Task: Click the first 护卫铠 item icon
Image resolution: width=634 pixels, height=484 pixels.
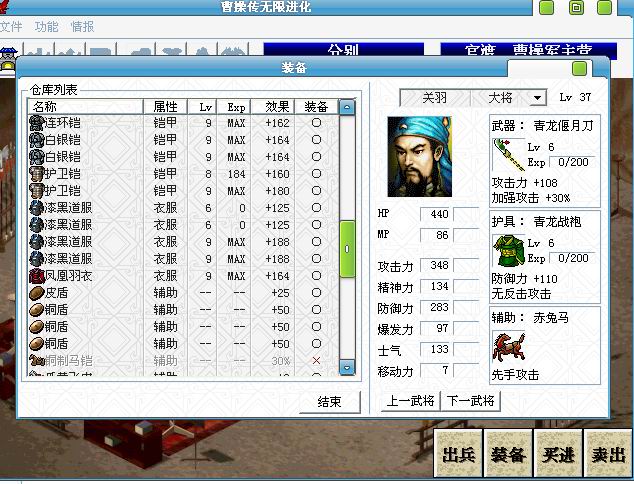Action: [x=37, y=174]
